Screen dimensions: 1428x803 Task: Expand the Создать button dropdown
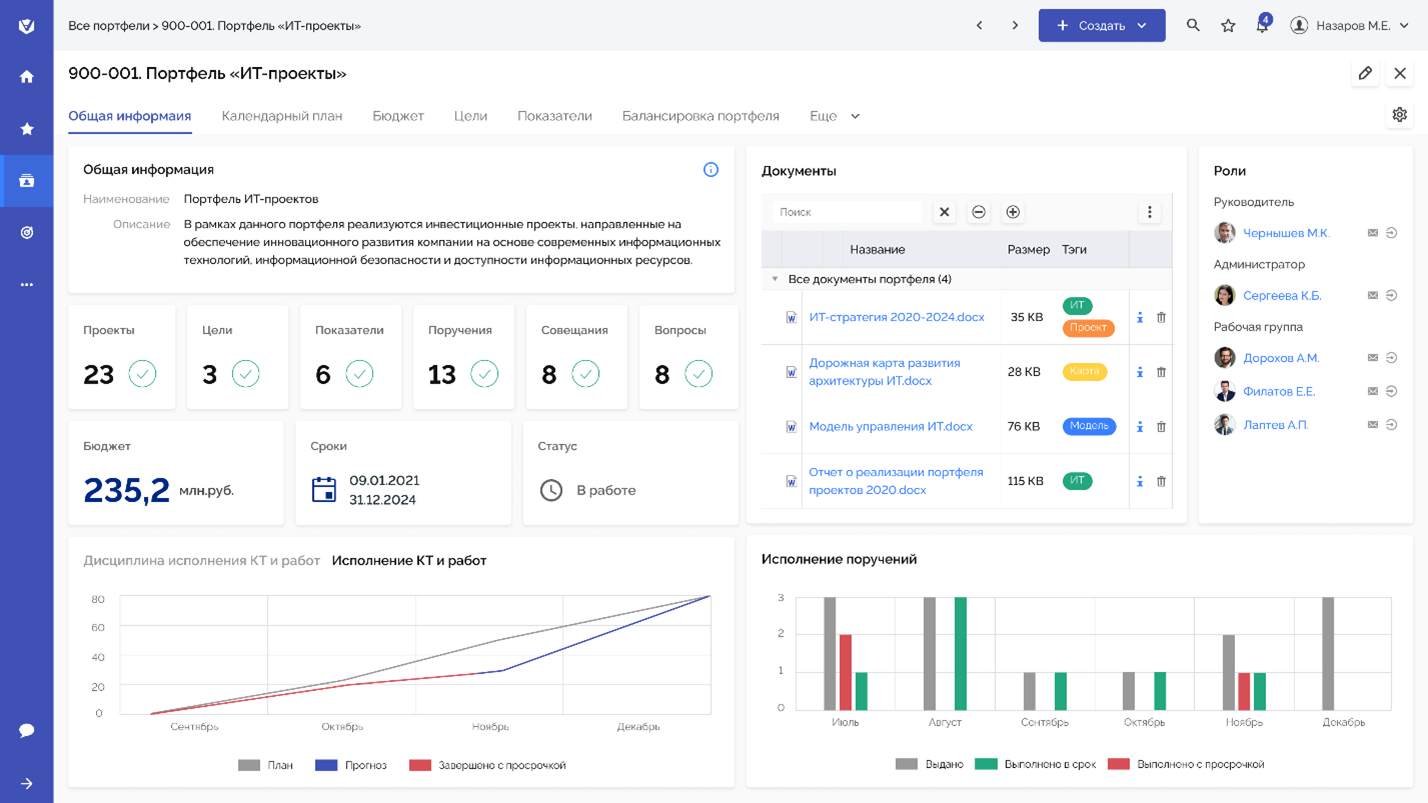pyautogui.click(x=1142, y=26)
